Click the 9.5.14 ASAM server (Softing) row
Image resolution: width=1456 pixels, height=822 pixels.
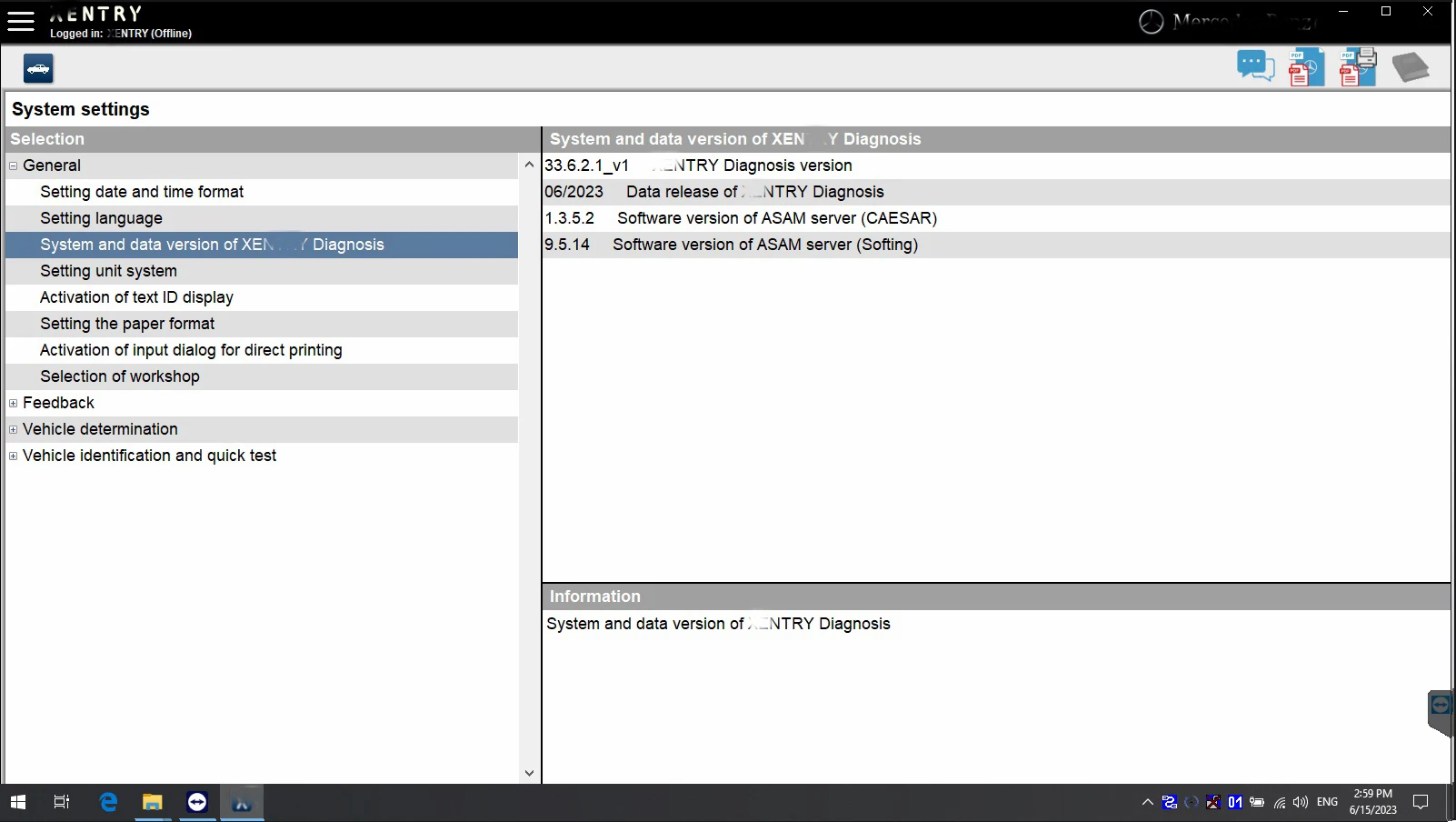click(x=996, y=245)
